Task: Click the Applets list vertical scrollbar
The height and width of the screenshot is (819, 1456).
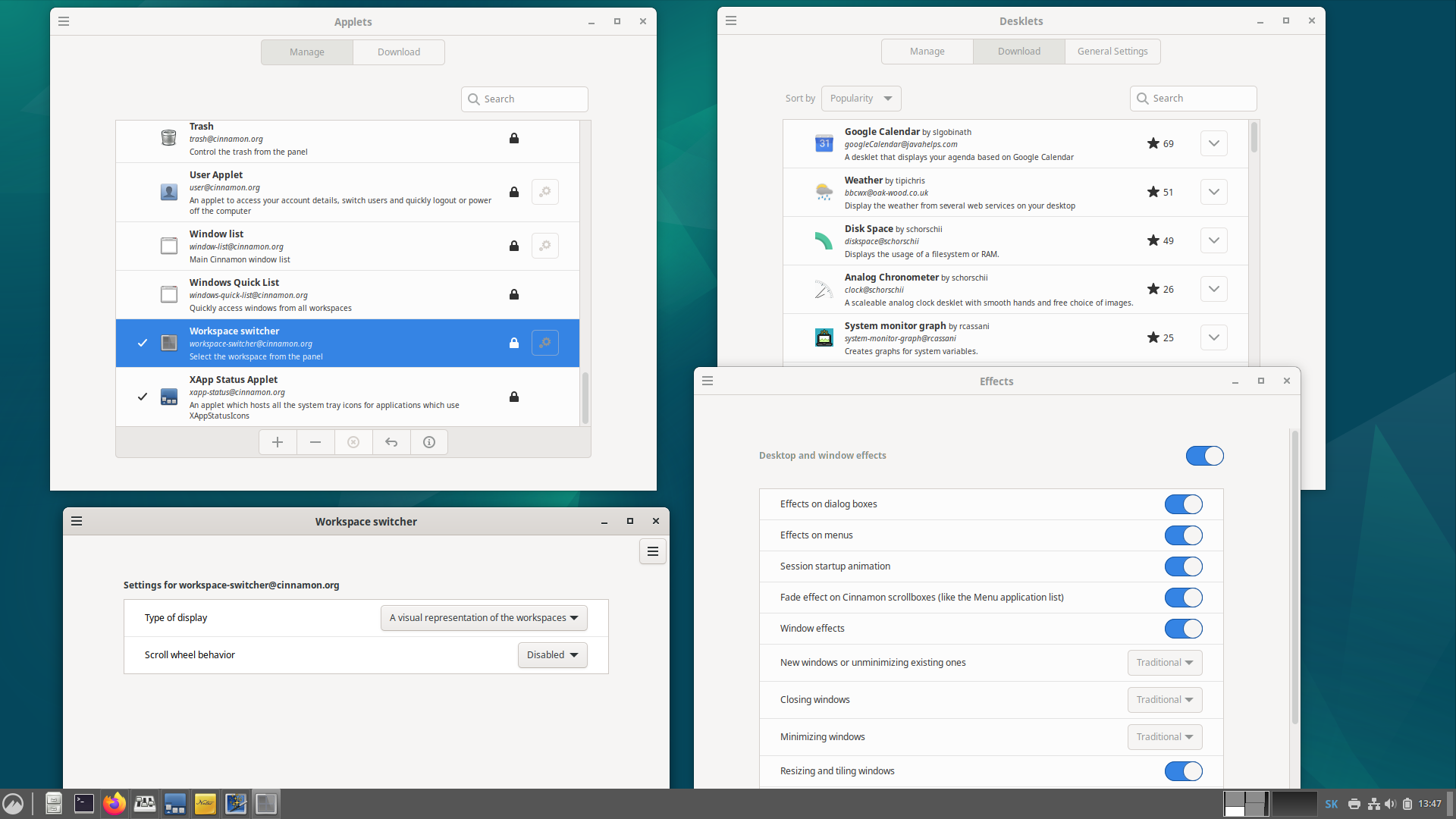Action: 585,397
